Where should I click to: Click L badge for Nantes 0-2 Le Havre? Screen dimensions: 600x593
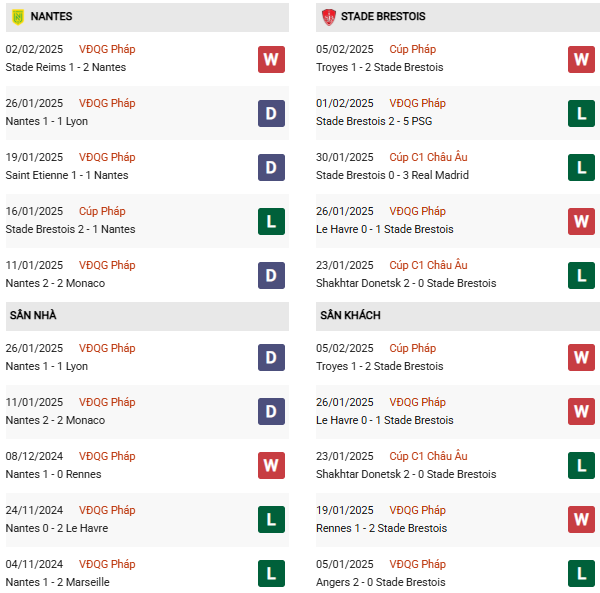271,520
